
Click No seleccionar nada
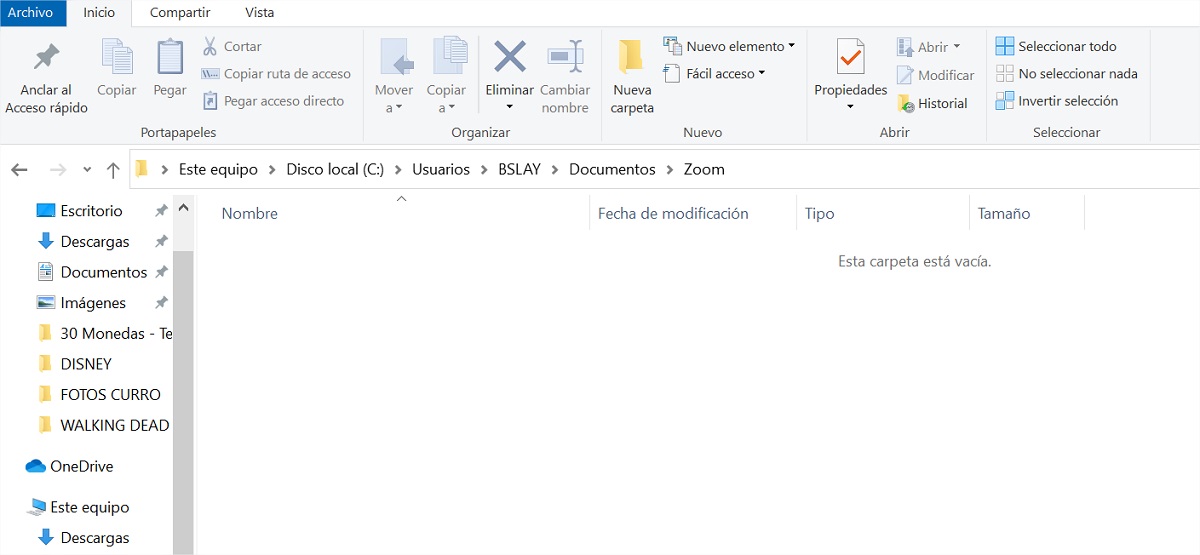click(1066, 73)
